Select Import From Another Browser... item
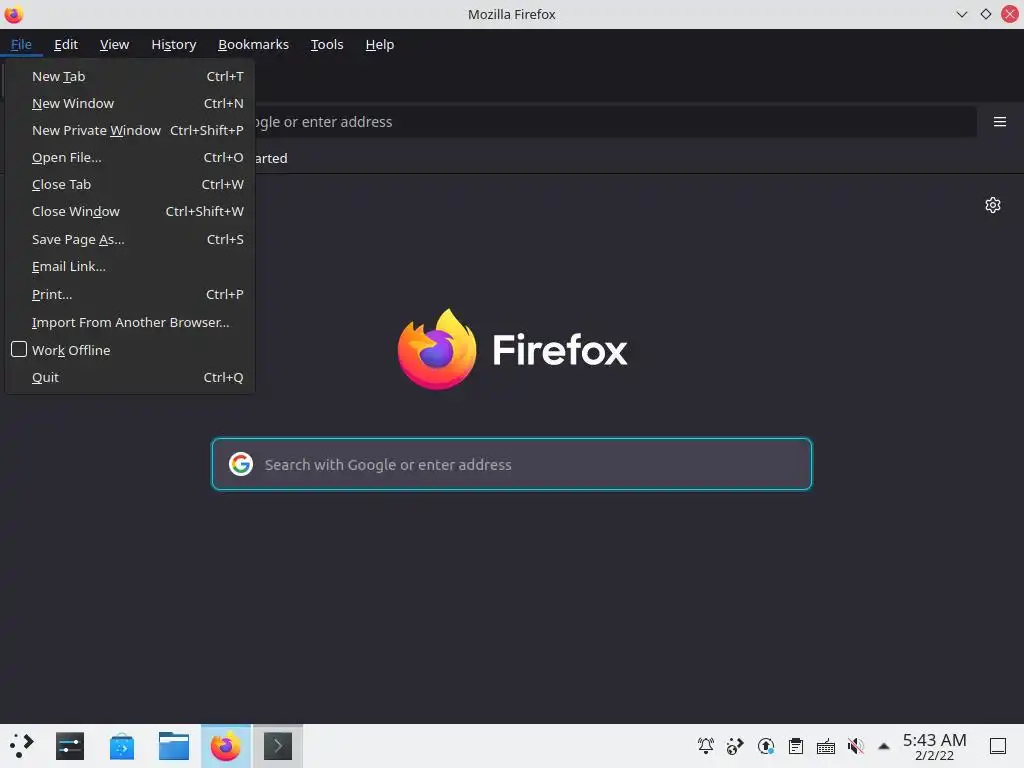The width and height of the screenshot is (1024, 768). click(x=130, y=323)
